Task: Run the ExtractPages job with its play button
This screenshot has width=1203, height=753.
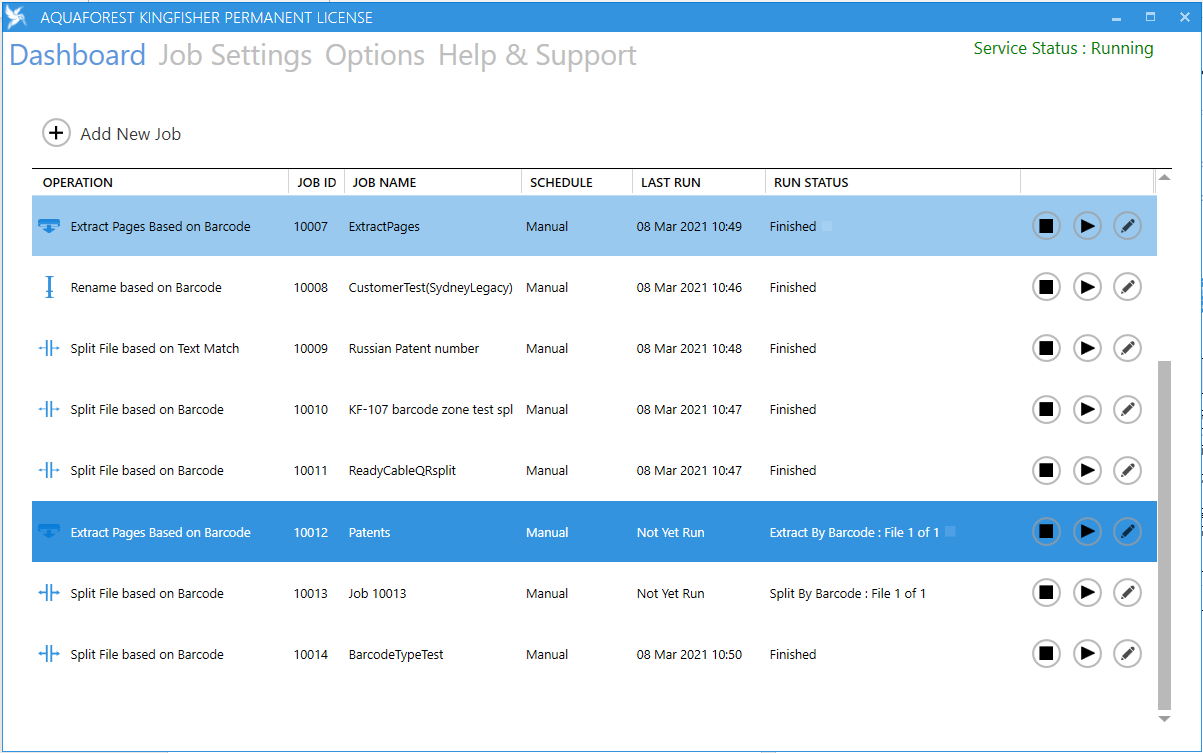Action: tap(1087, 226)
